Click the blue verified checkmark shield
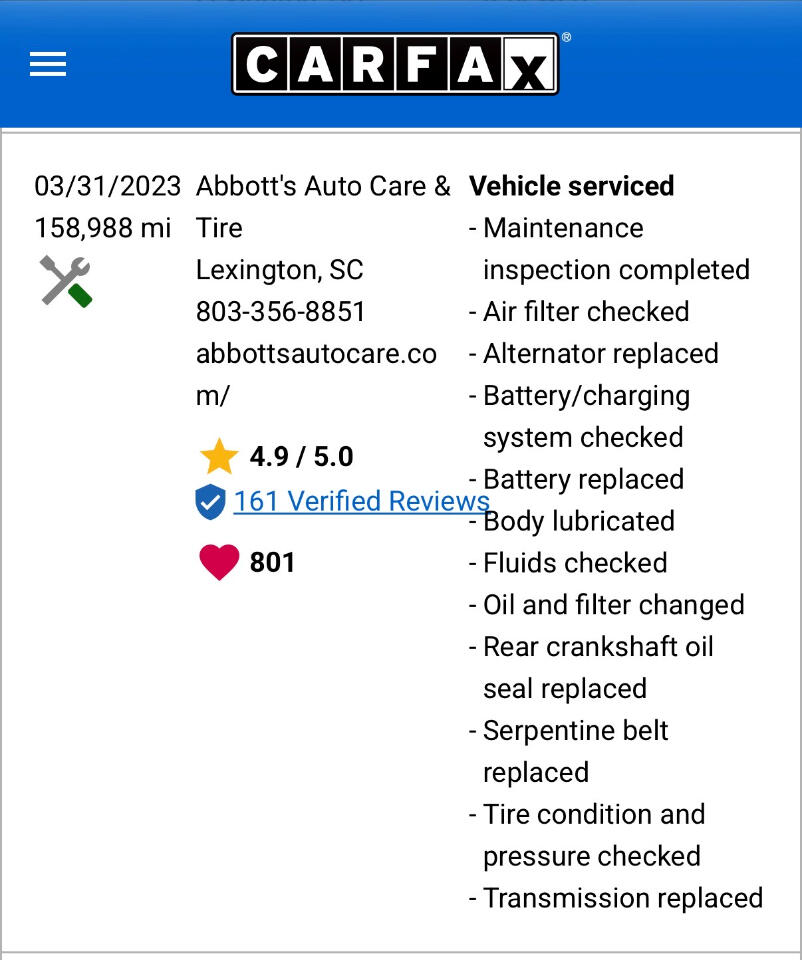The width and height of the screenshot is (802, 960). pos(209,501)
